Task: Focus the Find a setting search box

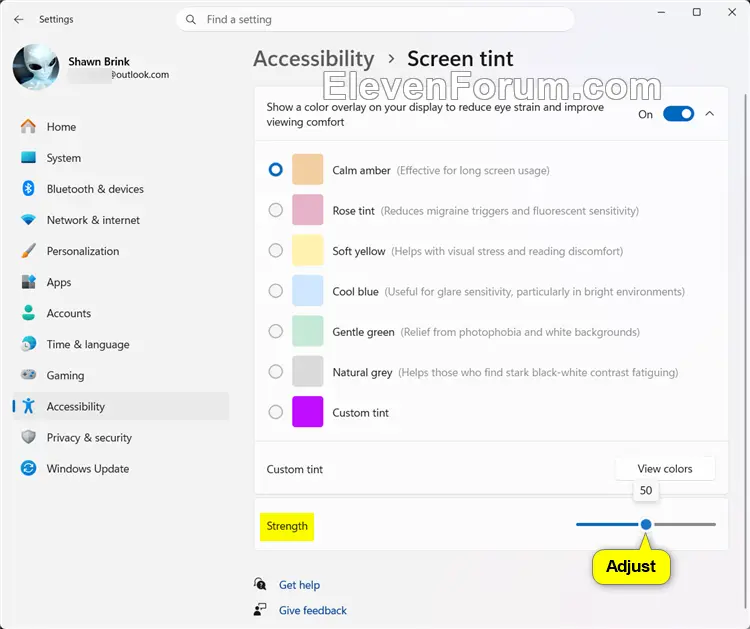Action: 375,20
